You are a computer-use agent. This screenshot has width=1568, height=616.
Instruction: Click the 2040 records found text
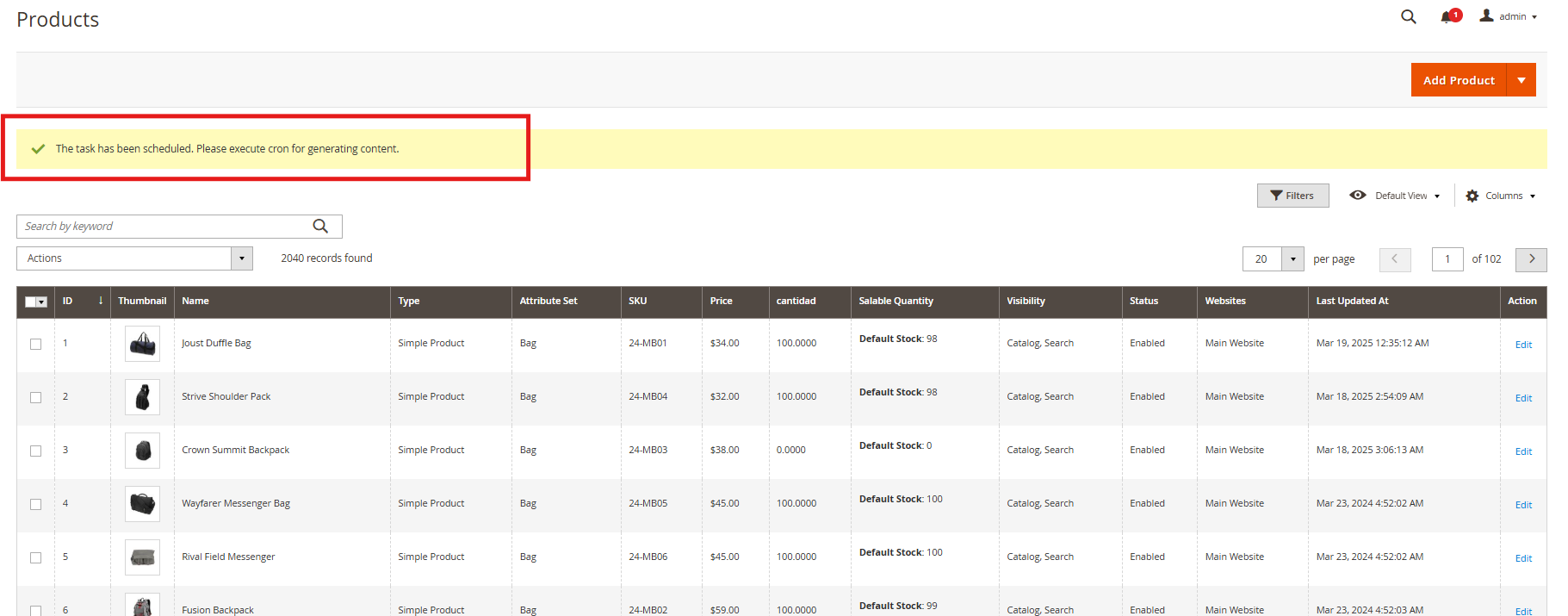(x=326, y=258)
